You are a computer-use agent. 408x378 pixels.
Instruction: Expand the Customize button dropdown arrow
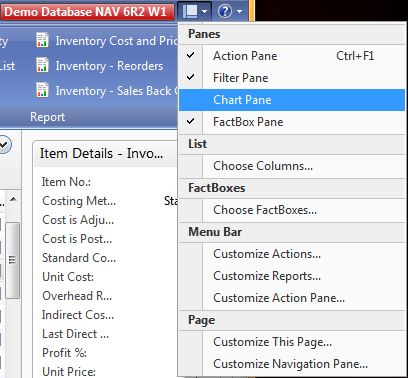205,12
